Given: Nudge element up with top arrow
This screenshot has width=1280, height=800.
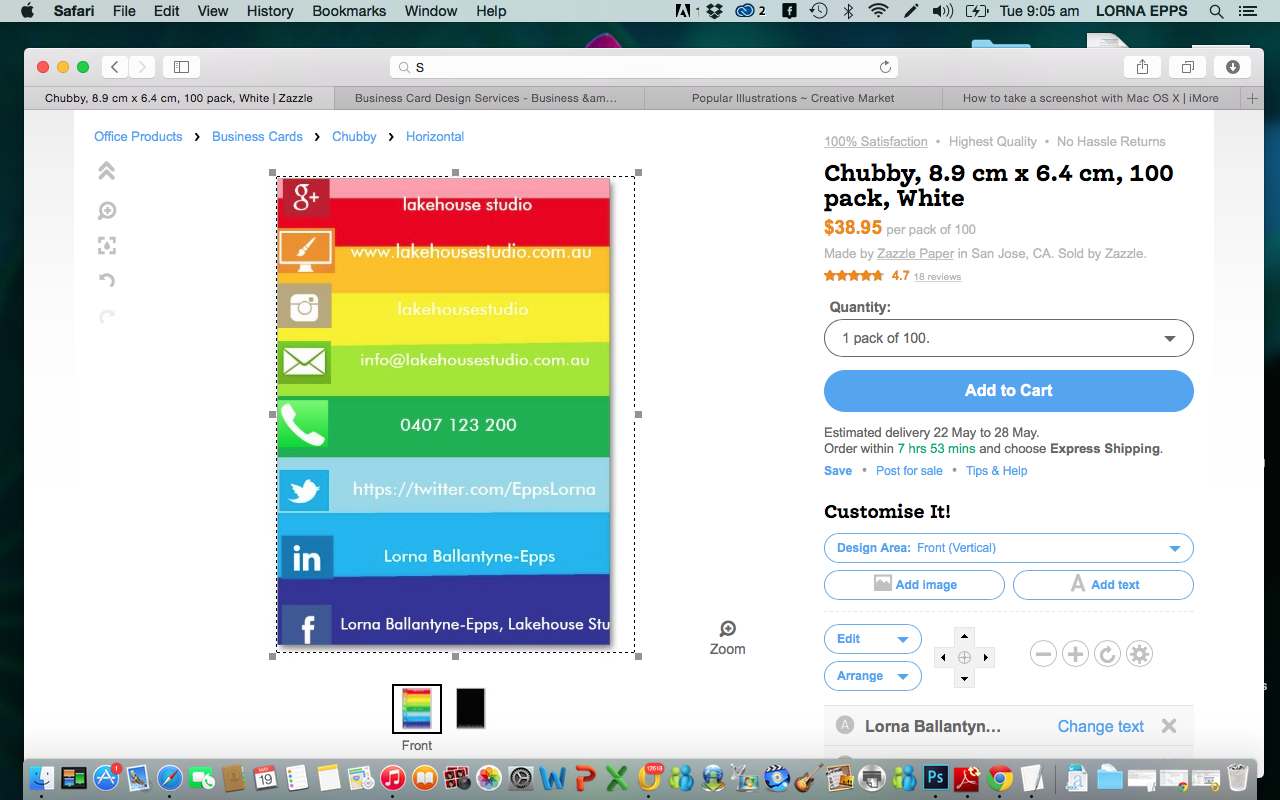Looking at the screenshot, I should (x=964, y=636).
